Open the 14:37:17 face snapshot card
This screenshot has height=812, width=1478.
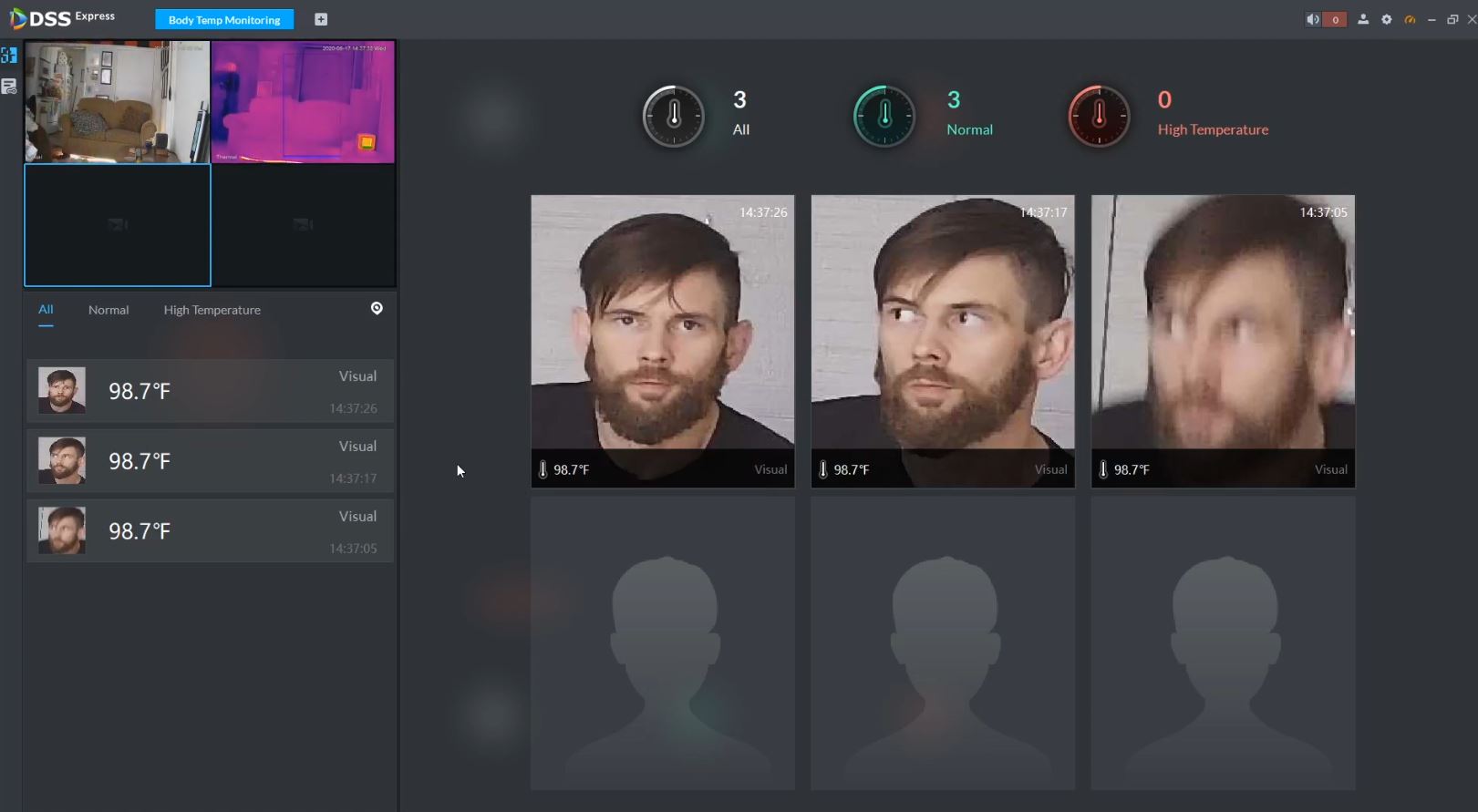[x=943, y=341]
